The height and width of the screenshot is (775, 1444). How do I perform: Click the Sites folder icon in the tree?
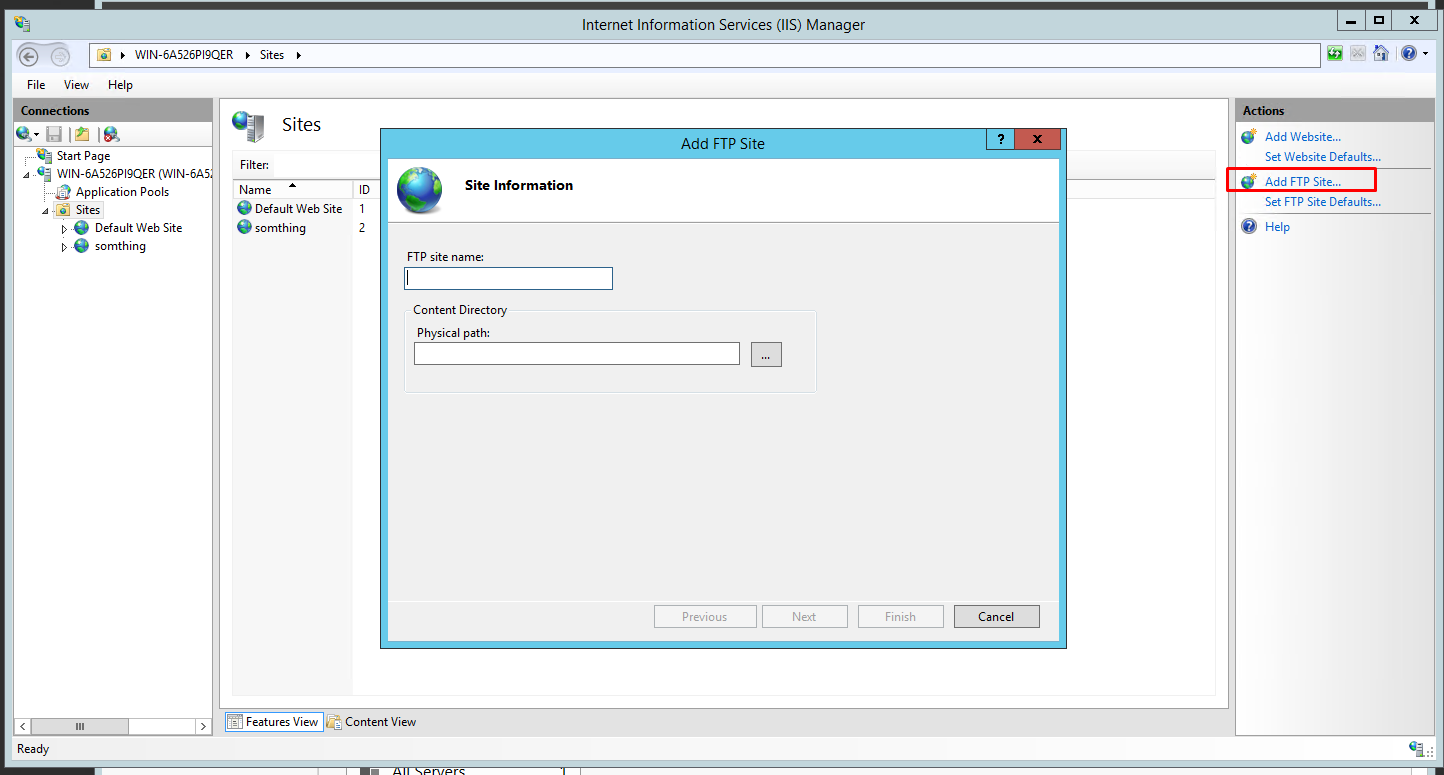64,209
